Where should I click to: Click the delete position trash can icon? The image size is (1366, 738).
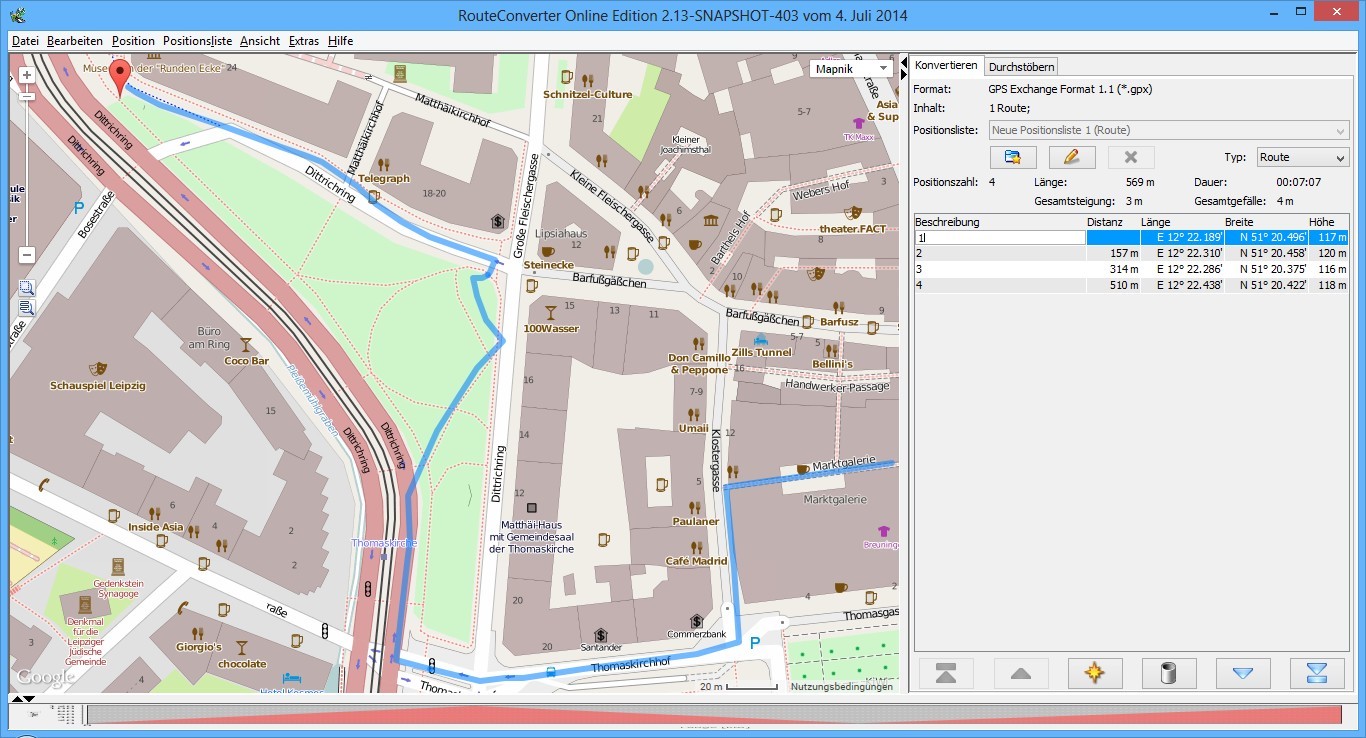point(1168,673)
